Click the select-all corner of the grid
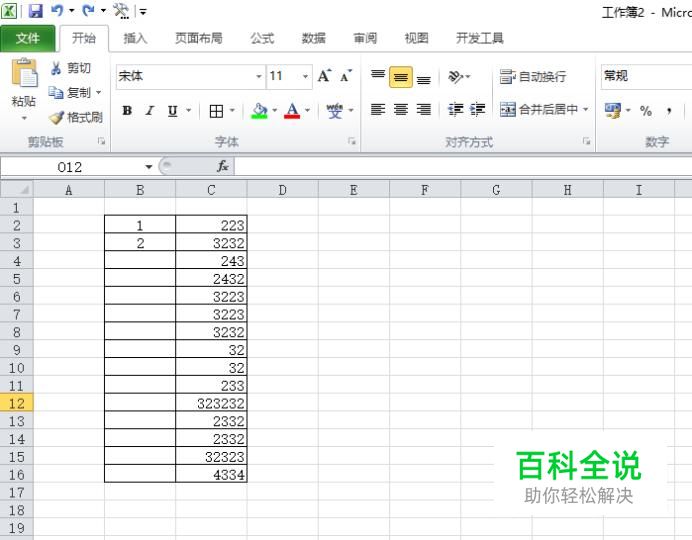692x540 pixels. (x=17, y=190)
